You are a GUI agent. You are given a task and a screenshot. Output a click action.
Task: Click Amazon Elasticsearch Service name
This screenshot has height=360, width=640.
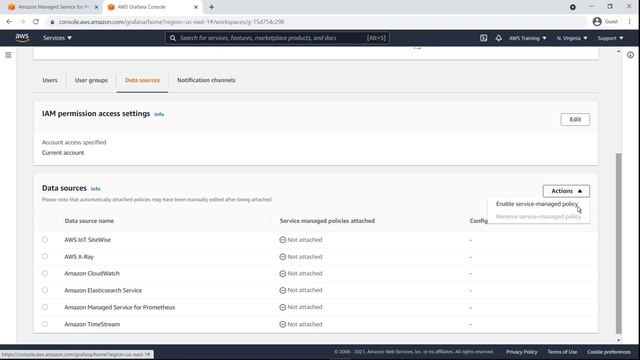(103, 290)
